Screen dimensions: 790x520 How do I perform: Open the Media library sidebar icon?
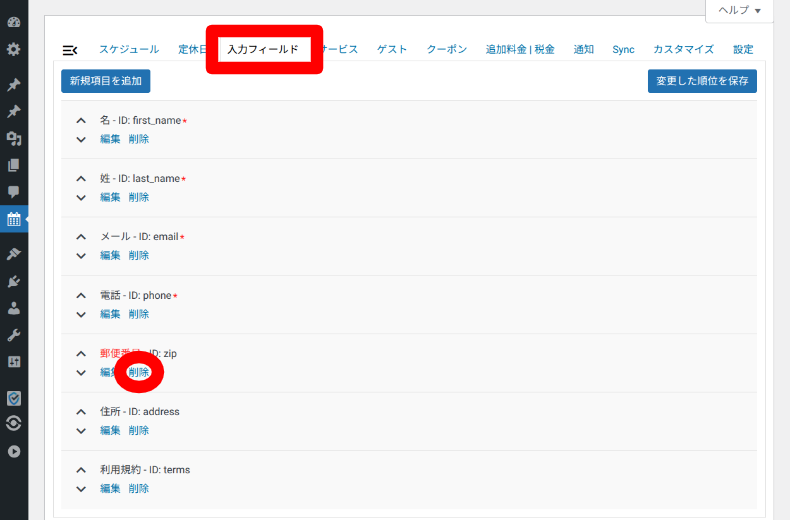14,138
